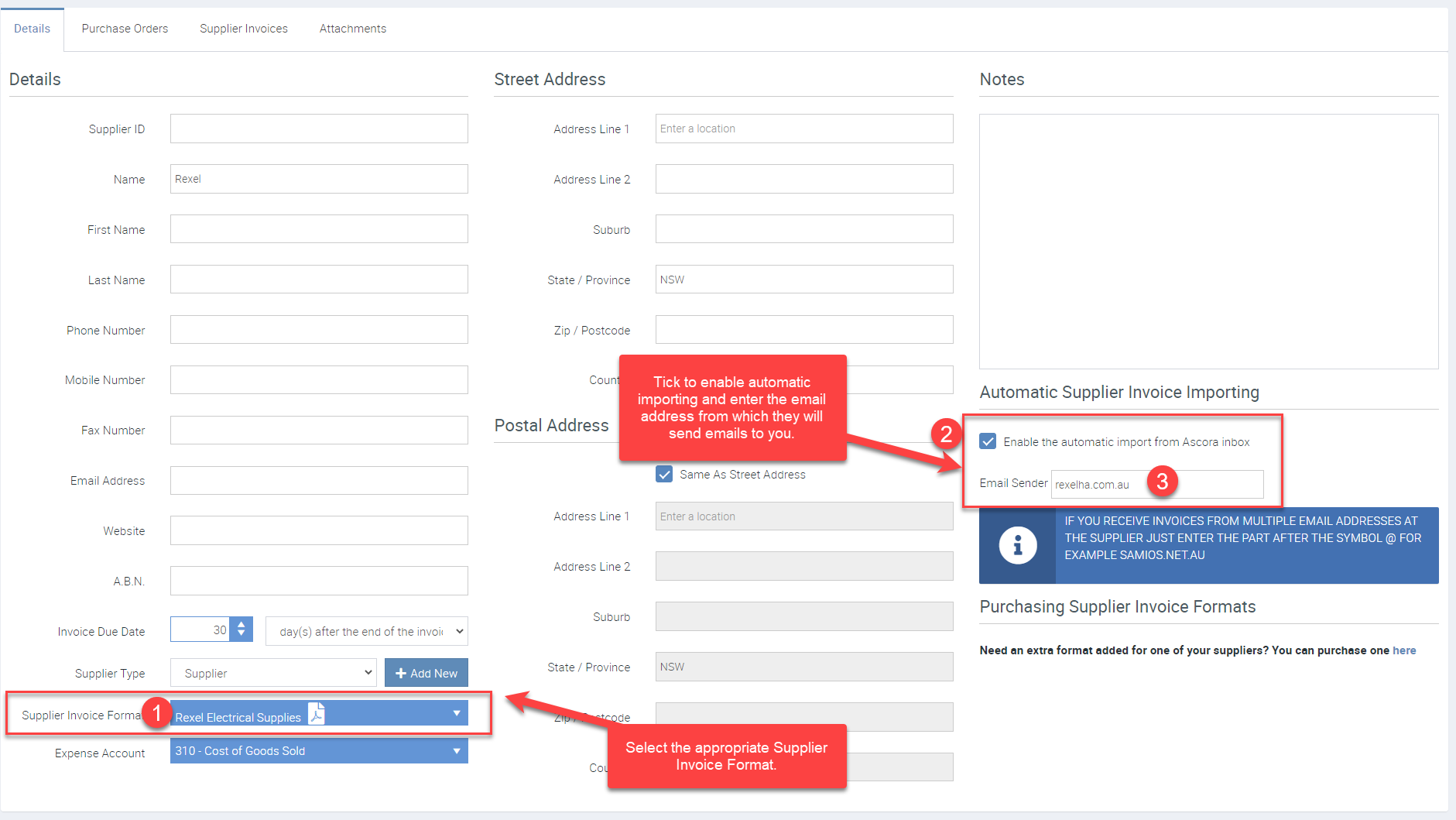The width and height of the screenshot is (1456, 820).
Task: Click the info icon in the blue notice banner
Action: (x=1017, y=545)
